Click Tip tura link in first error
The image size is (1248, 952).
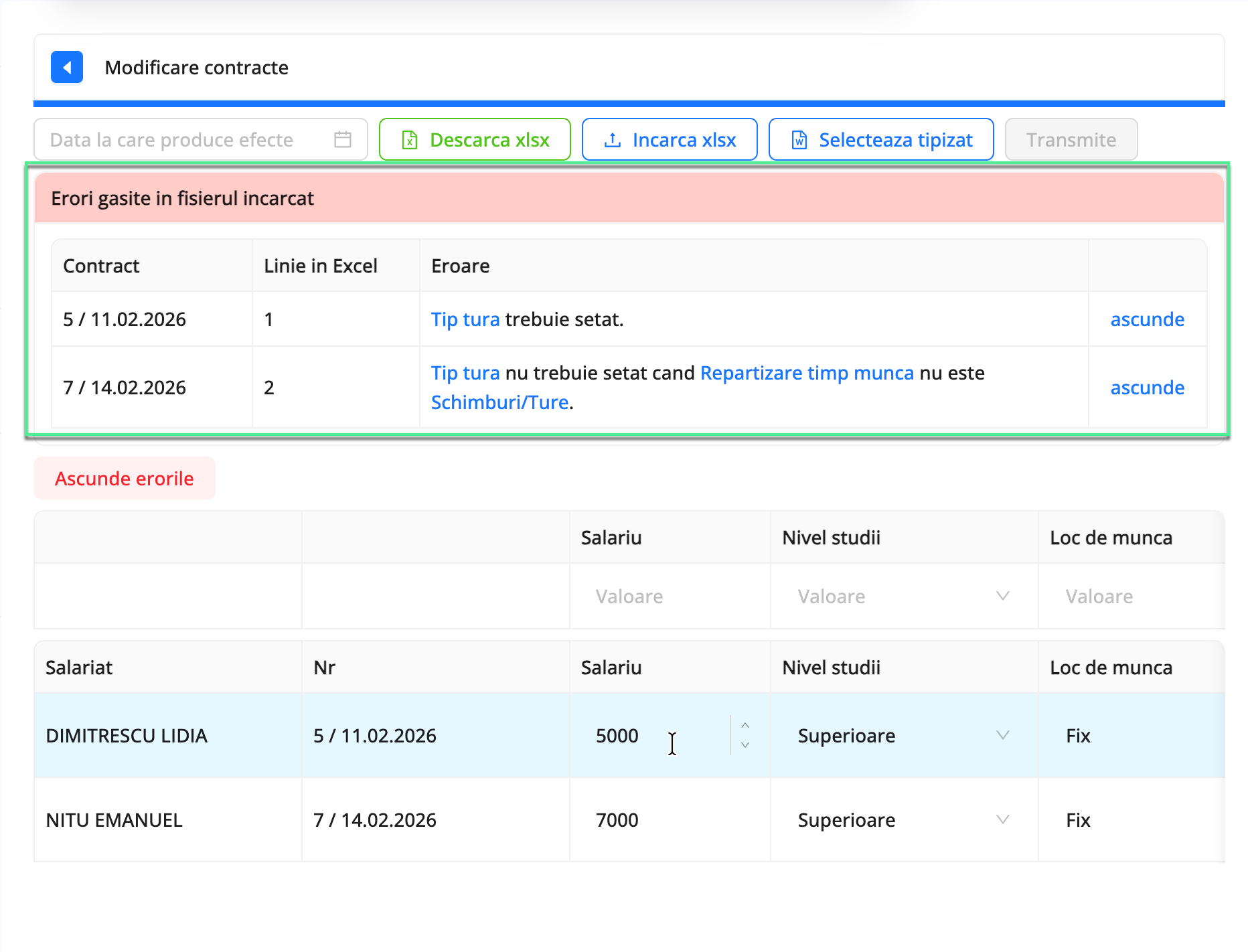click(x=465, y=319)
